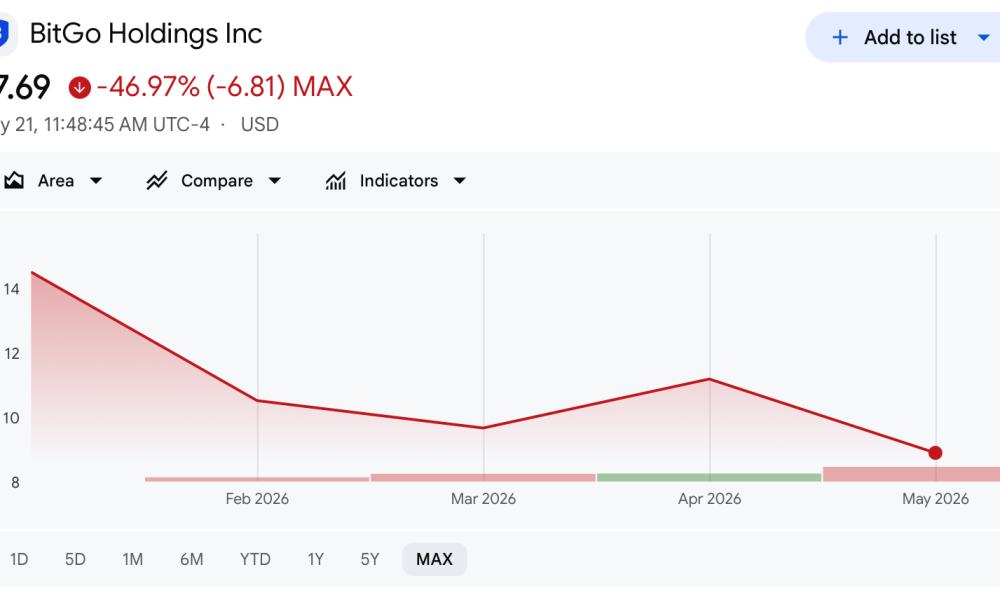Click the 10 price axis label

pyautogui.click(x=11, y=418)
